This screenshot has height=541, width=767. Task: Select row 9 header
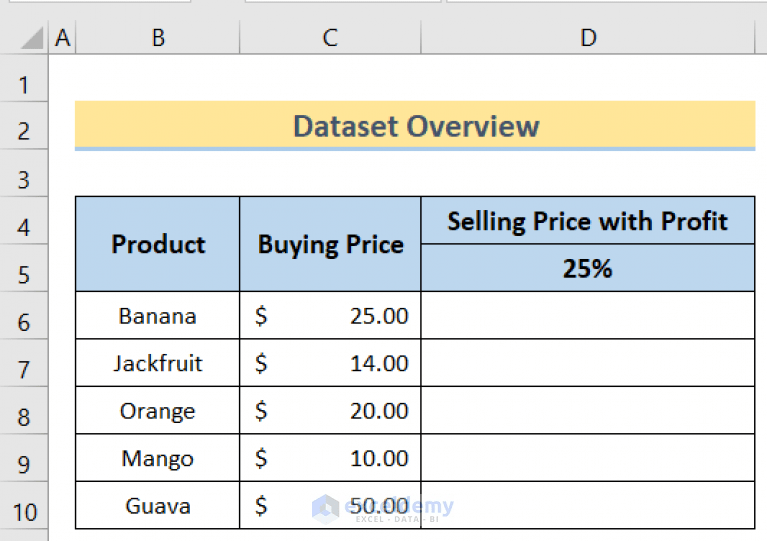[23, 458]
